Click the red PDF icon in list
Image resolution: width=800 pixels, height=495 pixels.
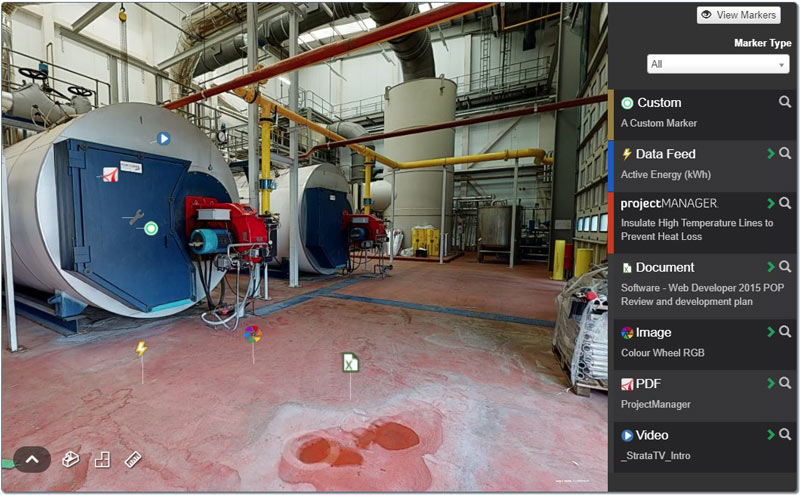627,384
